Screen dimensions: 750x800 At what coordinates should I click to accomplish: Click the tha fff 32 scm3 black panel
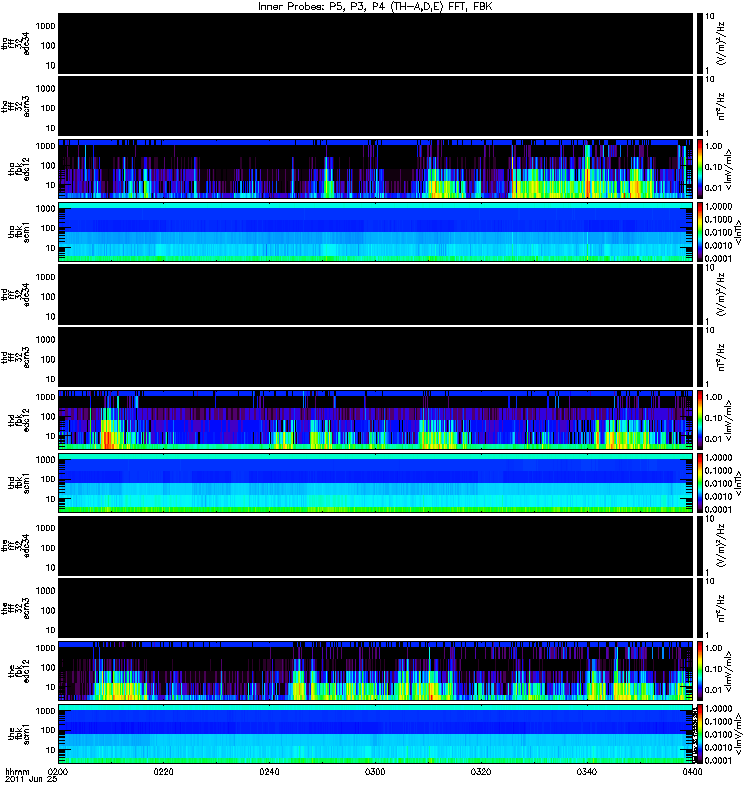point(376,106)
